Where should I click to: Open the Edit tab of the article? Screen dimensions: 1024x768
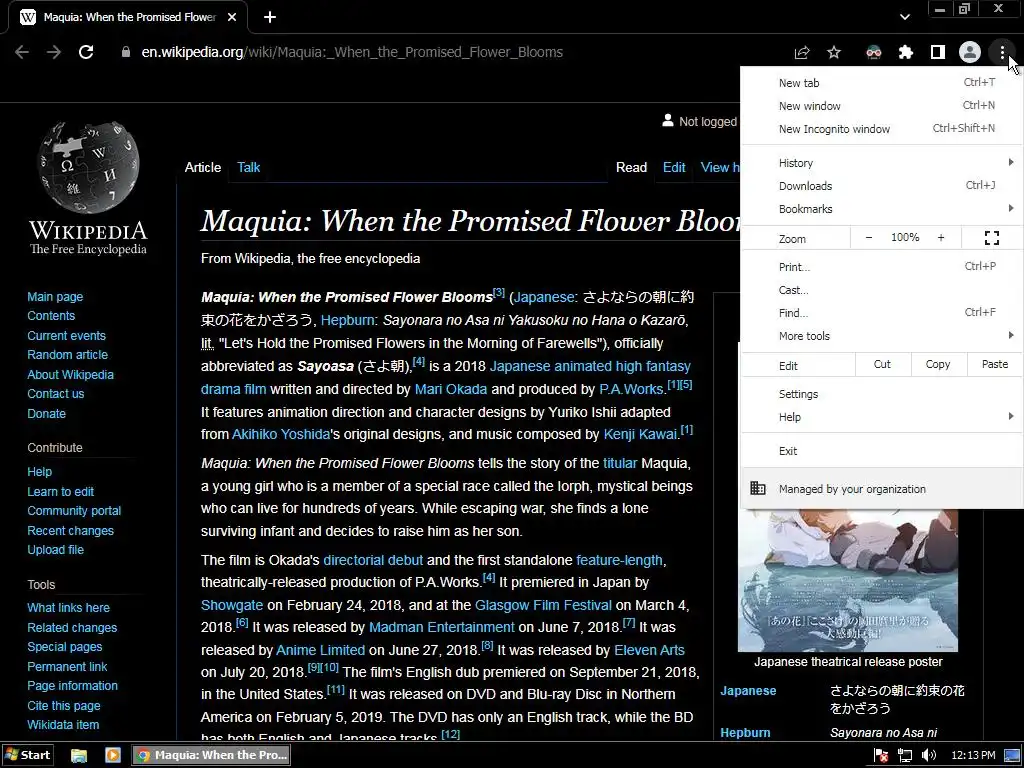674,167
